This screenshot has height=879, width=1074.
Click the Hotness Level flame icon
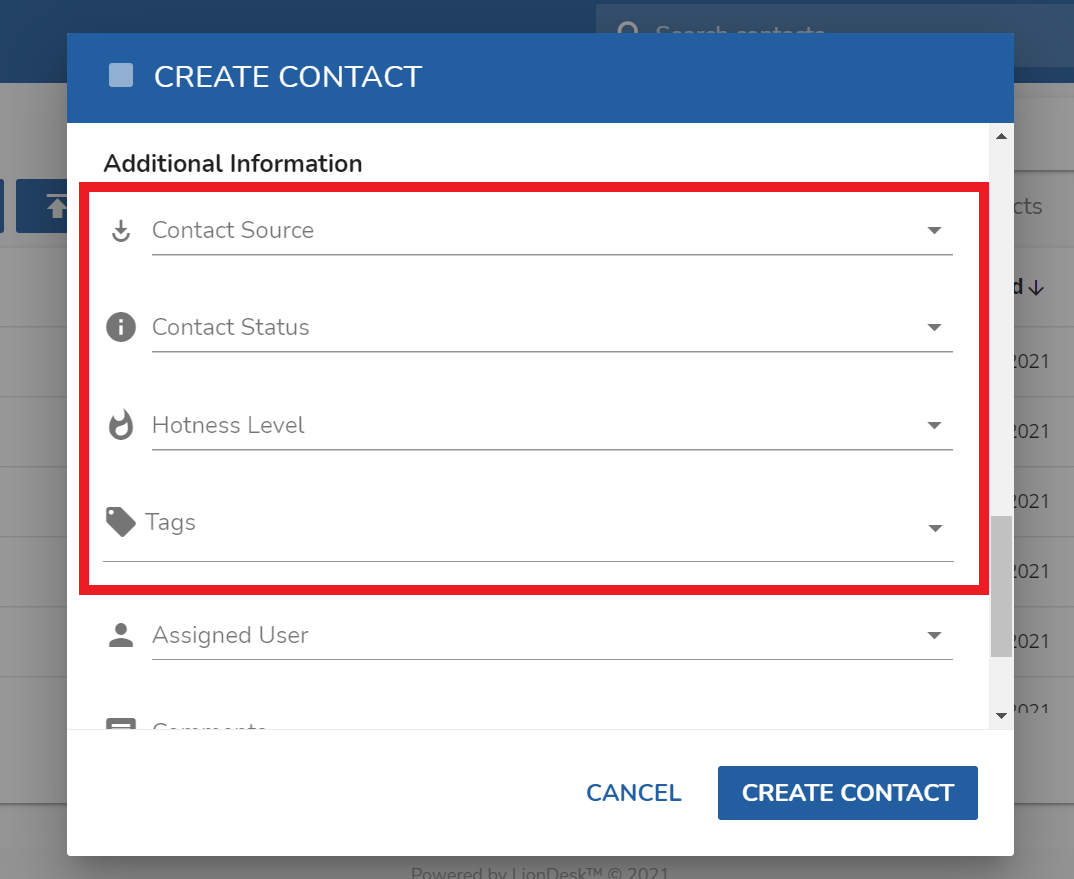pyautogui.click(x=121, y=424)
